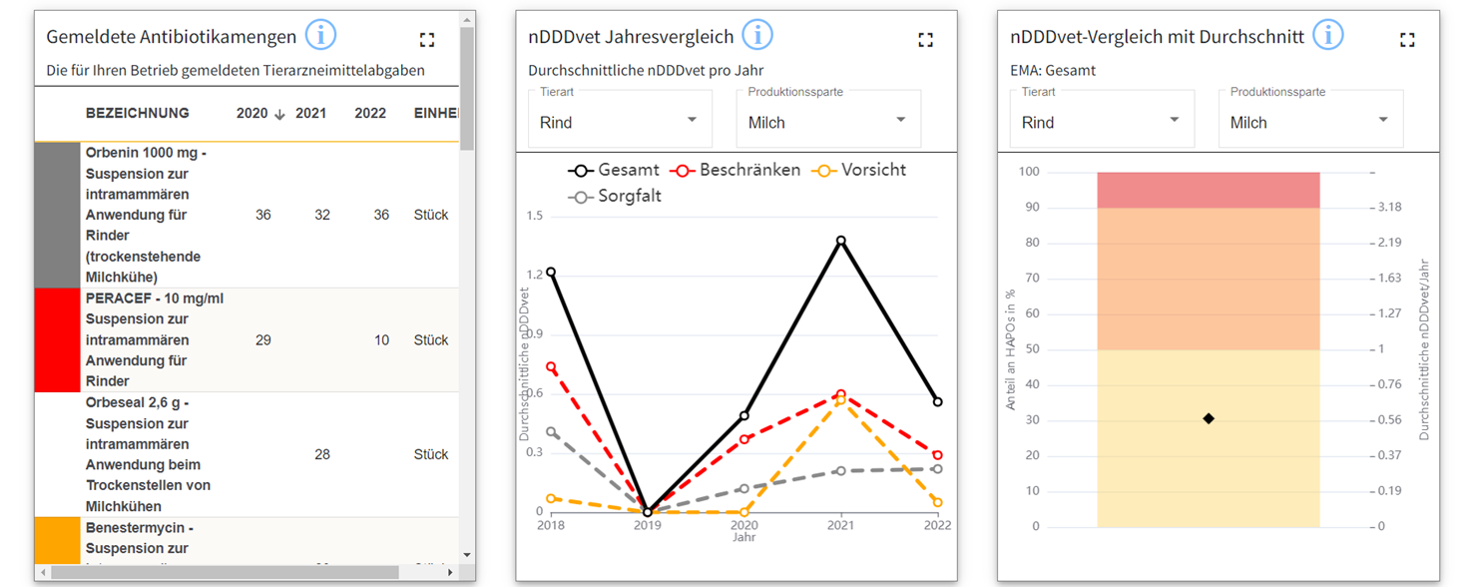Screen dimensions: 1478x587
Task: Maximize the nDDDvet Jahresvergleich chart
Action: 925,40
